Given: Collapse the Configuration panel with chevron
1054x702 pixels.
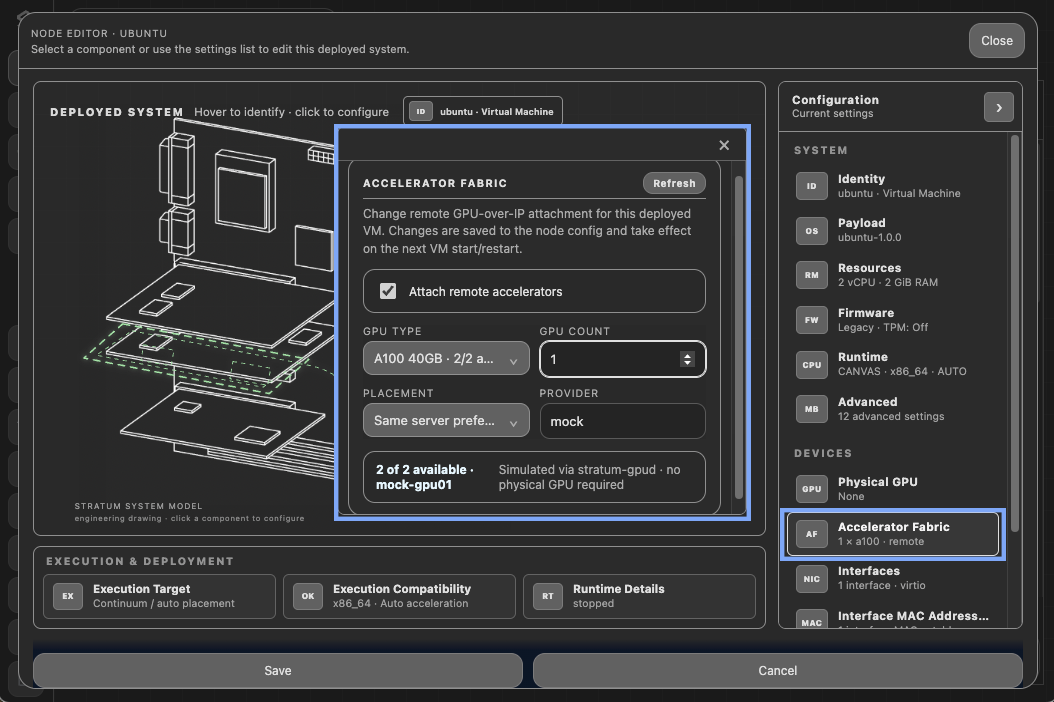Looking at the screenshot, I should 999,108.
